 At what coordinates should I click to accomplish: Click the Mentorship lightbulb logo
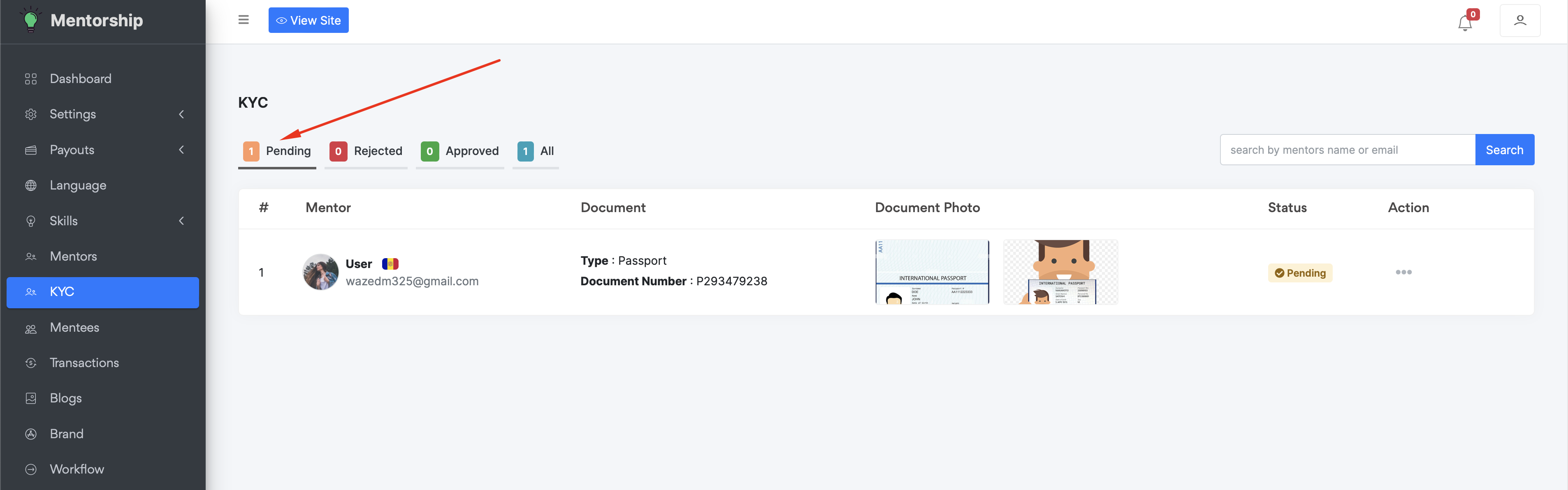point(30,20)
